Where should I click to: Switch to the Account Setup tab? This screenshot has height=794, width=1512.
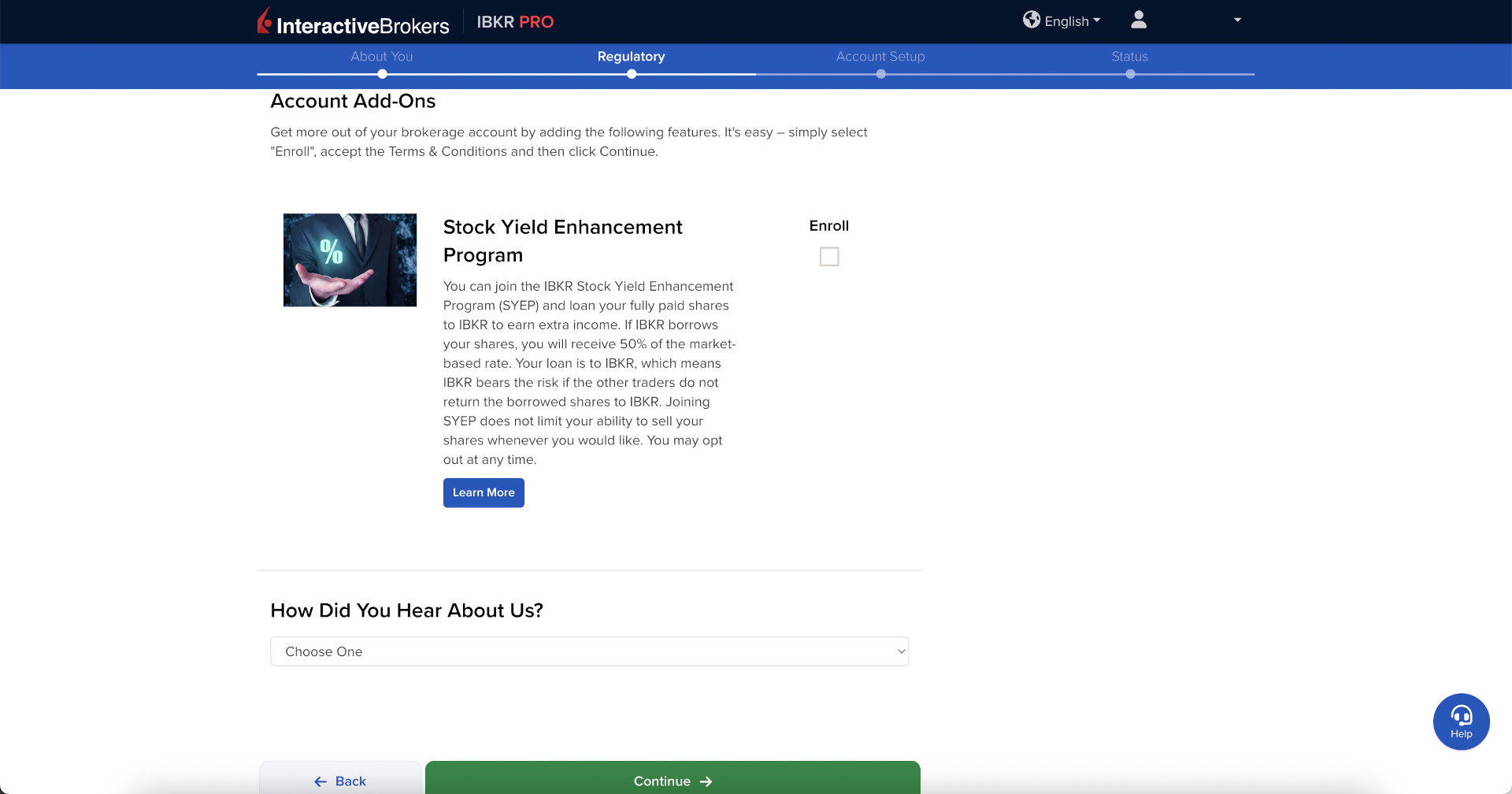(x=880, y=57)
